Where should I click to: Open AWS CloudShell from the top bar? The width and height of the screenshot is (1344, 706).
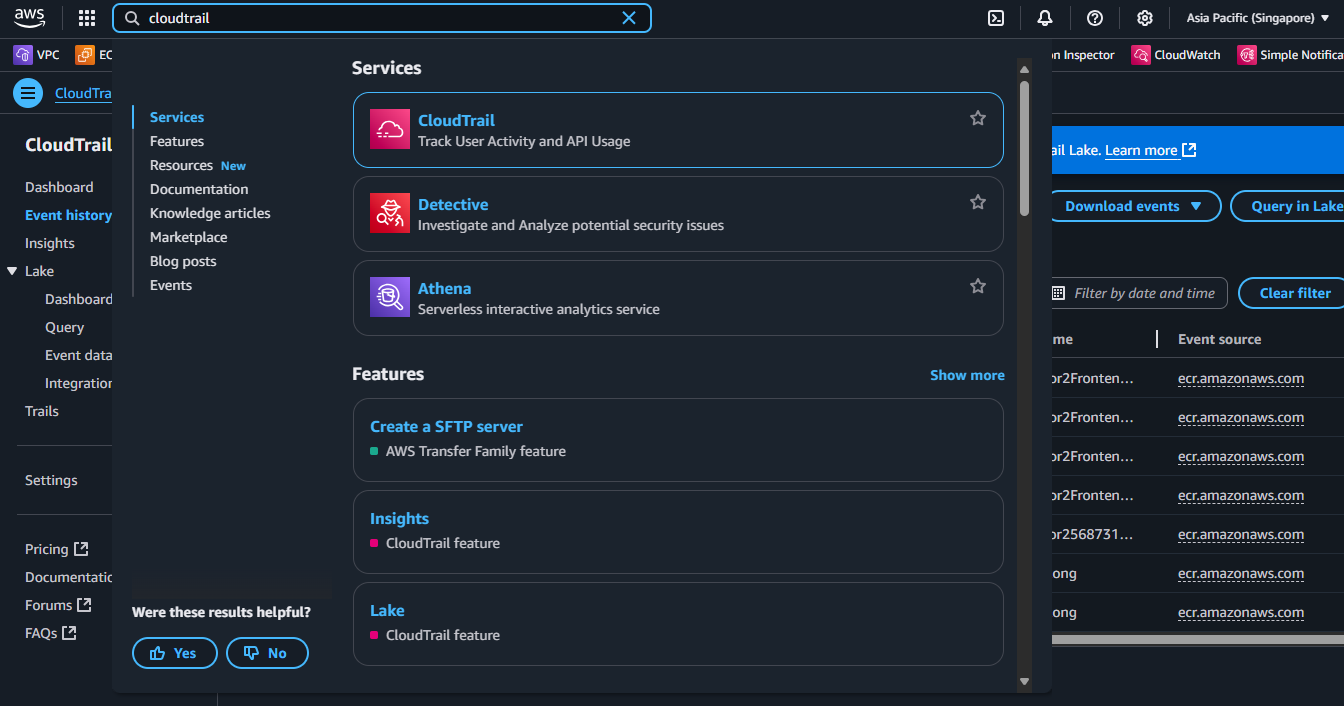click(995, 18)
